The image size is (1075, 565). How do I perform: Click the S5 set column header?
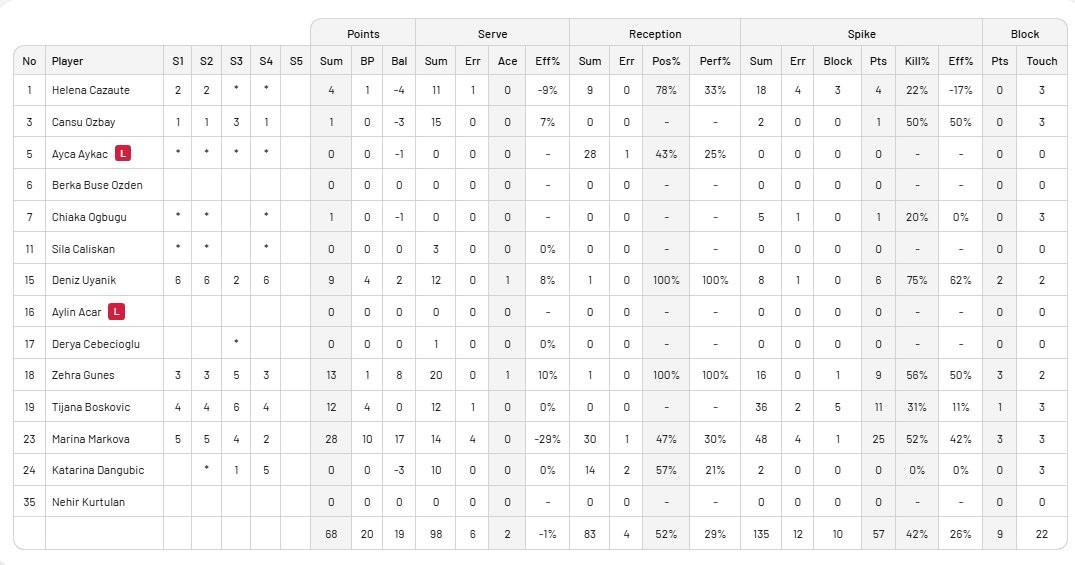click(x=296, y=61)
